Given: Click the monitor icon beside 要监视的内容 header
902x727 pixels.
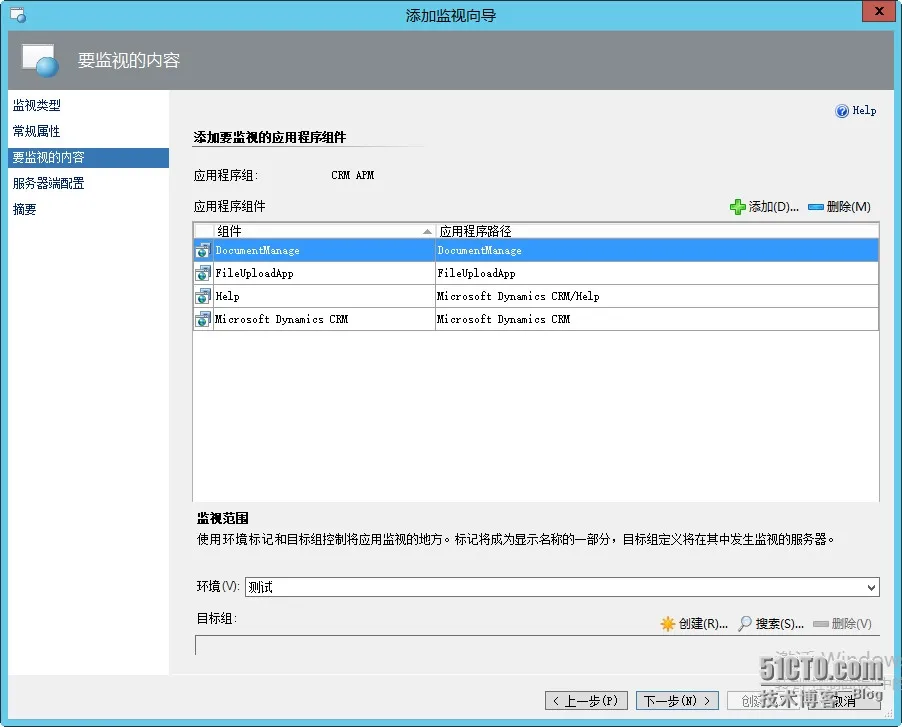Looking at the screenshot, I should pyautogui.click(x=40, y=60).
